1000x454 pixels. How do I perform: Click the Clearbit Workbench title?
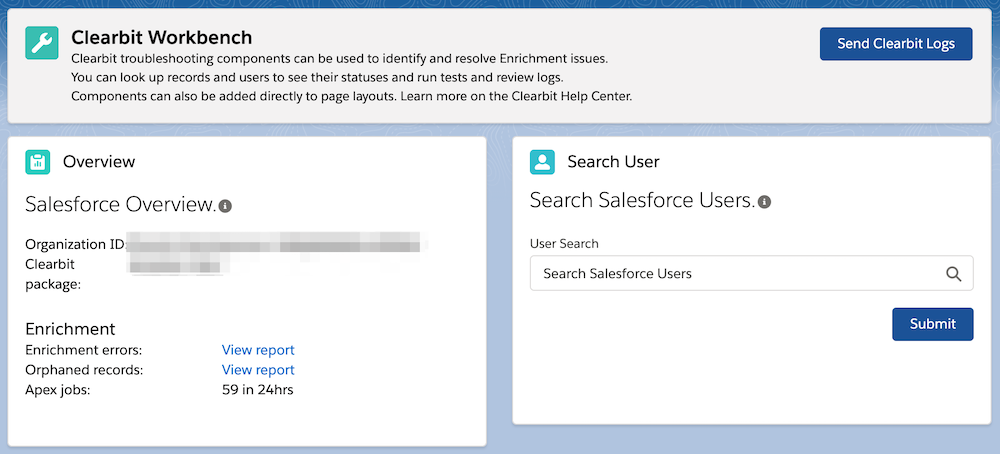click(x=161, y=38)
